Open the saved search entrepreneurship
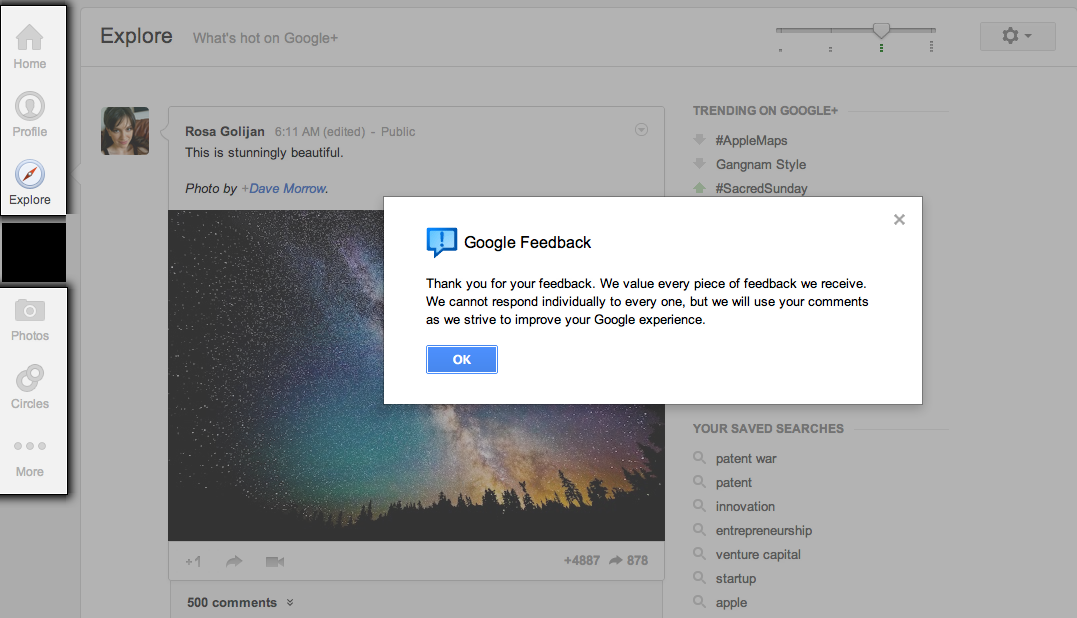 pyautogui.click(x=764, y=531)
